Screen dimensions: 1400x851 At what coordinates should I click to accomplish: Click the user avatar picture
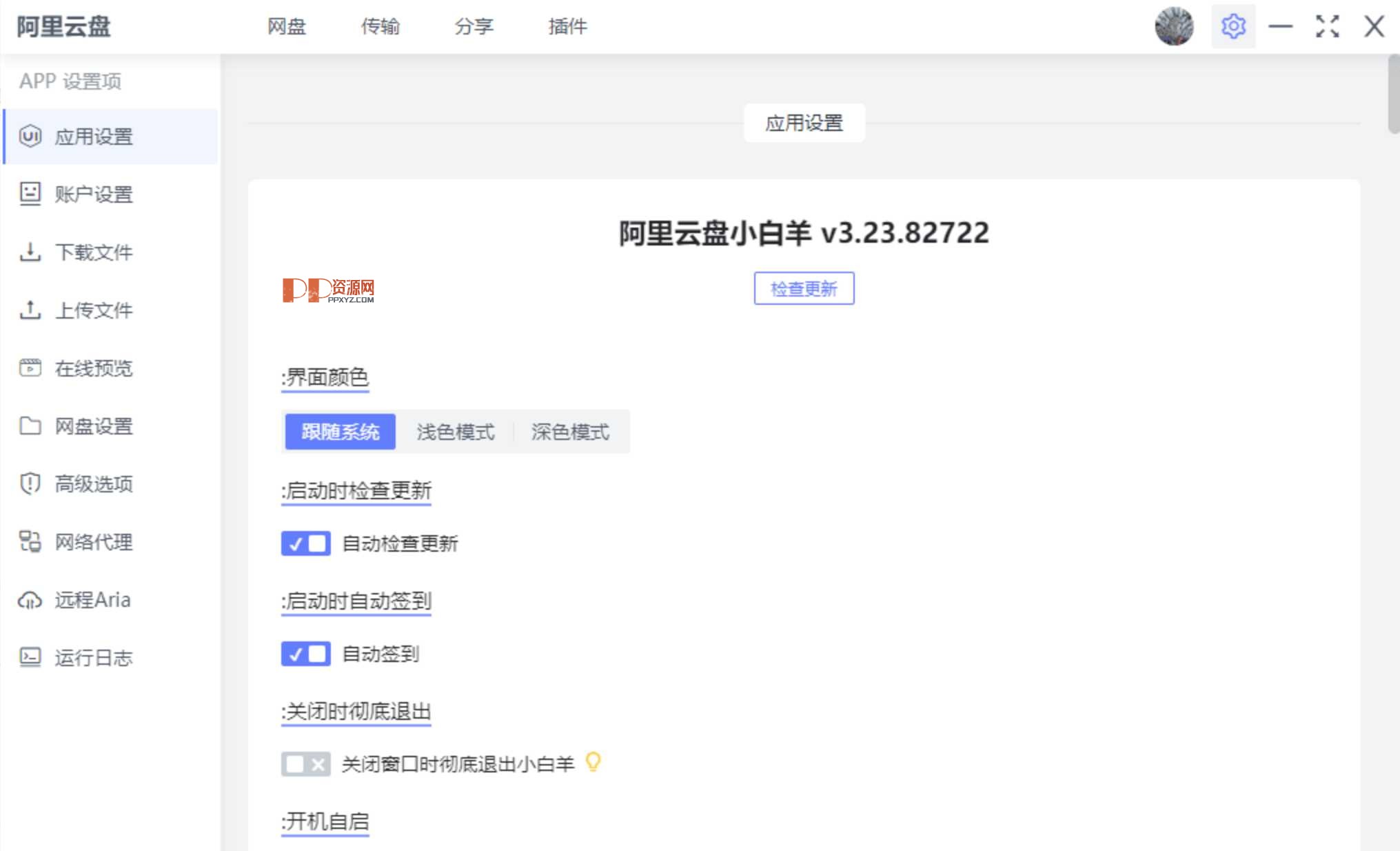coord(1175,26)
